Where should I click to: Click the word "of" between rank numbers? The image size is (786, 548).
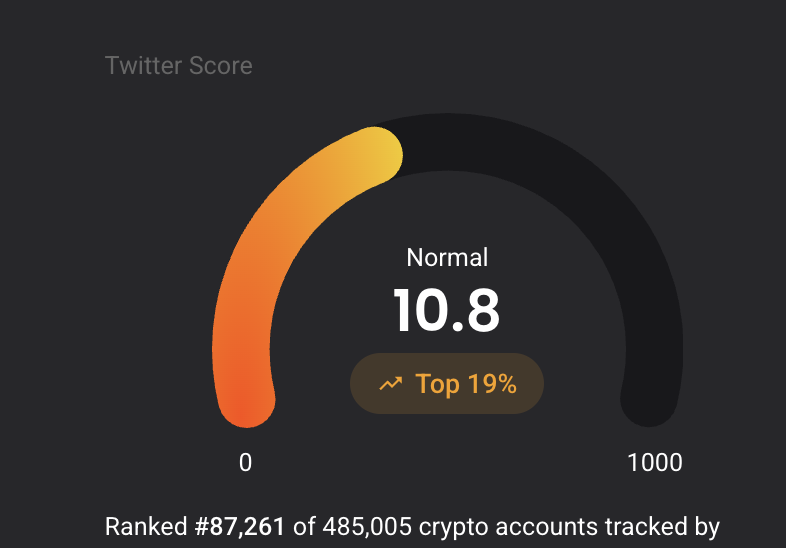tap(304, 527)
